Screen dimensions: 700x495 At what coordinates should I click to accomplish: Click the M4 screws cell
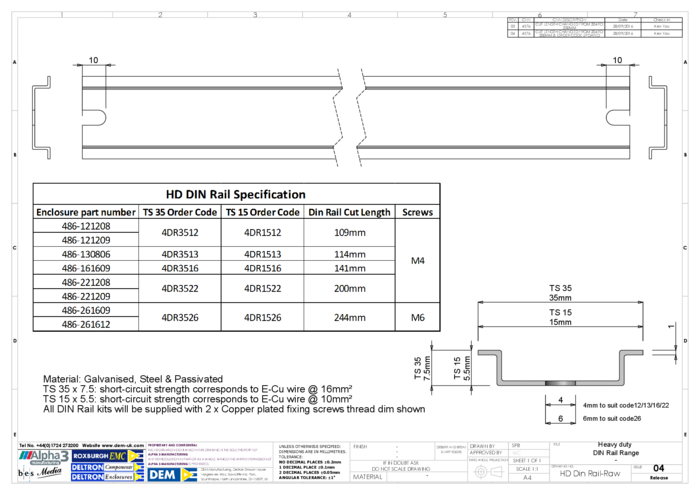pos(418,261)
